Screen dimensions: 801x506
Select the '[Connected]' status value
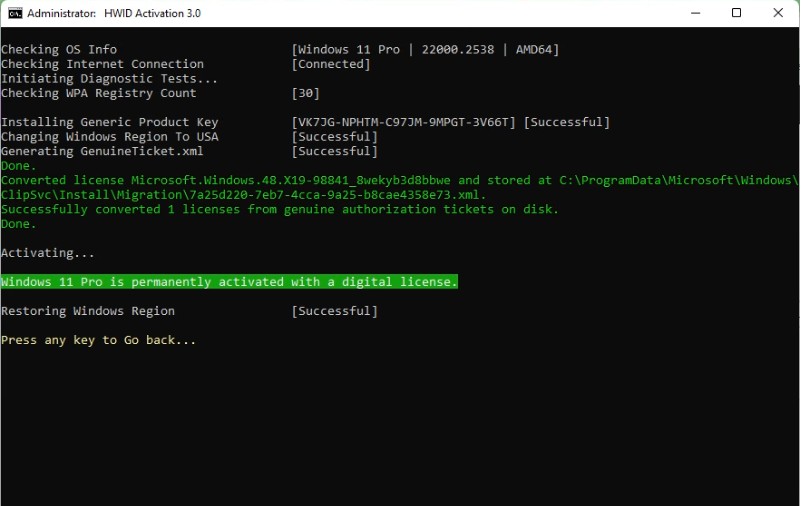[331, 64]
